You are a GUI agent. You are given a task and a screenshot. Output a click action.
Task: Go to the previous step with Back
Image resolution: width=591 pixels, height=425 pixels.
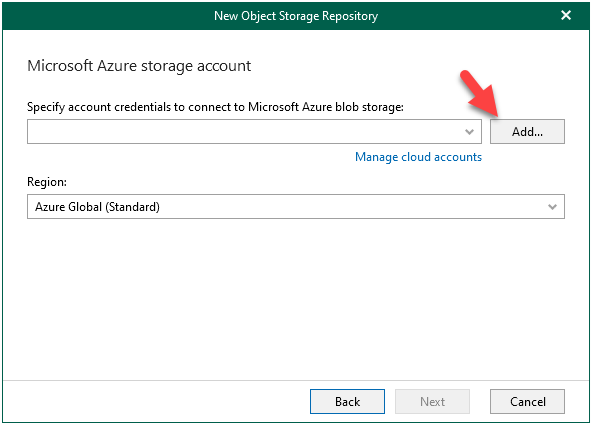(347, 402)
